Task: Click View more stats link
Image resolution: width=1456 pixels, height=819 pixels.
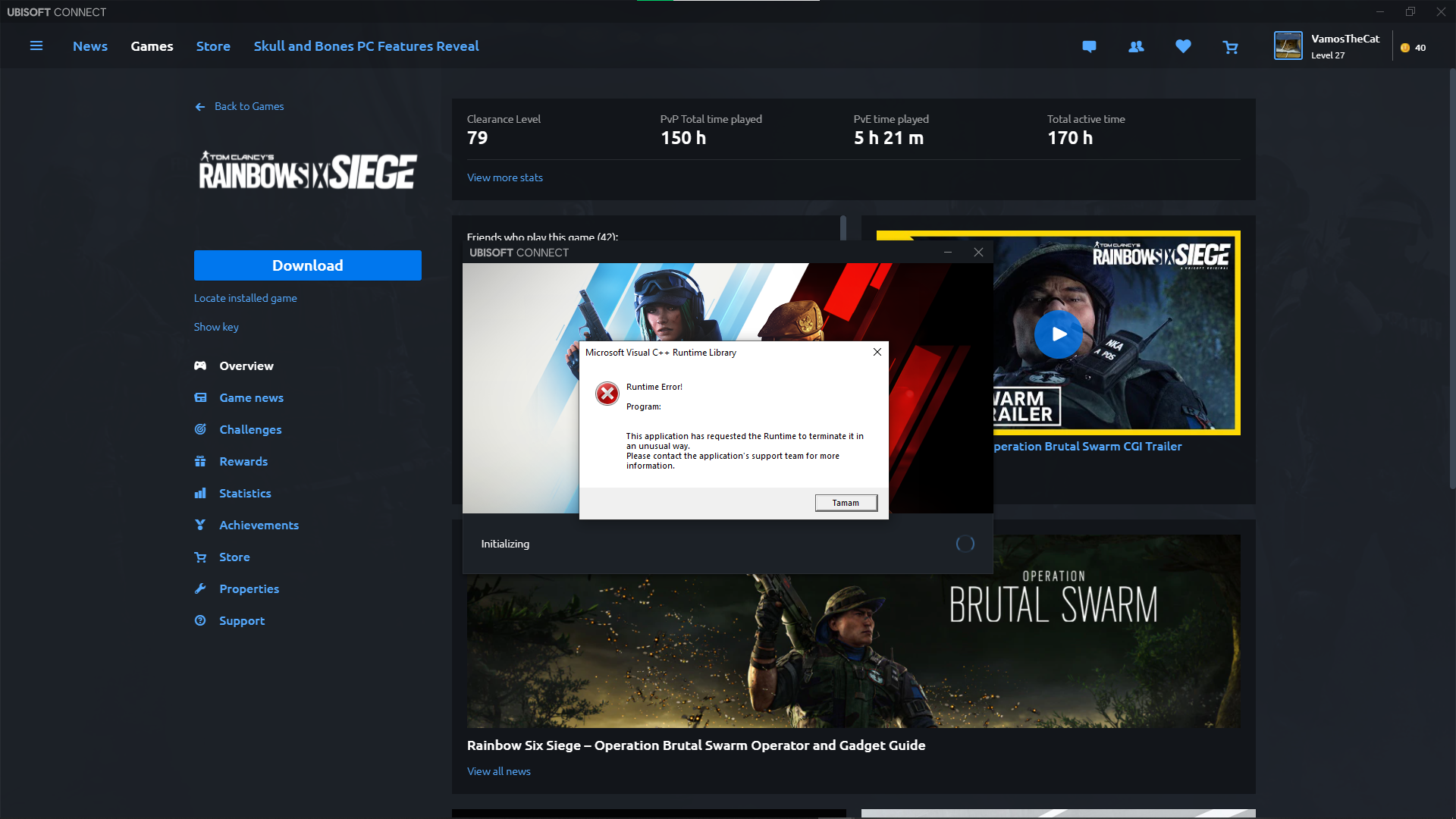Action: (505, 177)
